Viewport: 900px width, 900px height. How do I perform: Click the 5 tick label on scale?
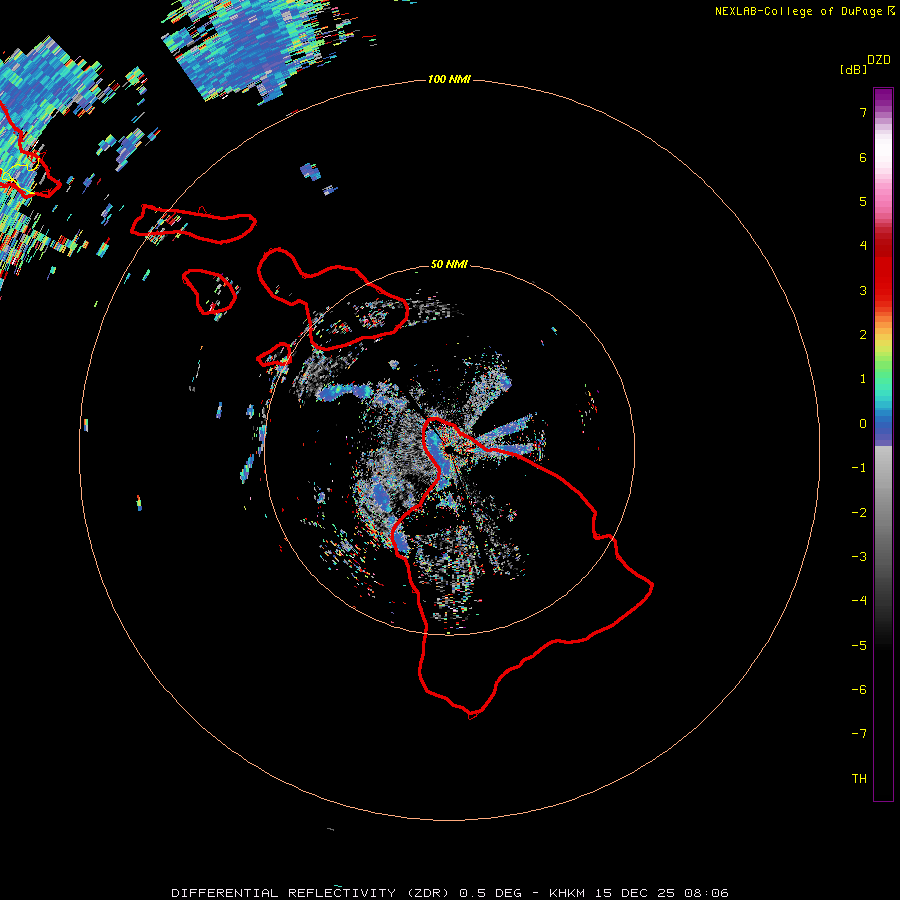pos(863,201)
